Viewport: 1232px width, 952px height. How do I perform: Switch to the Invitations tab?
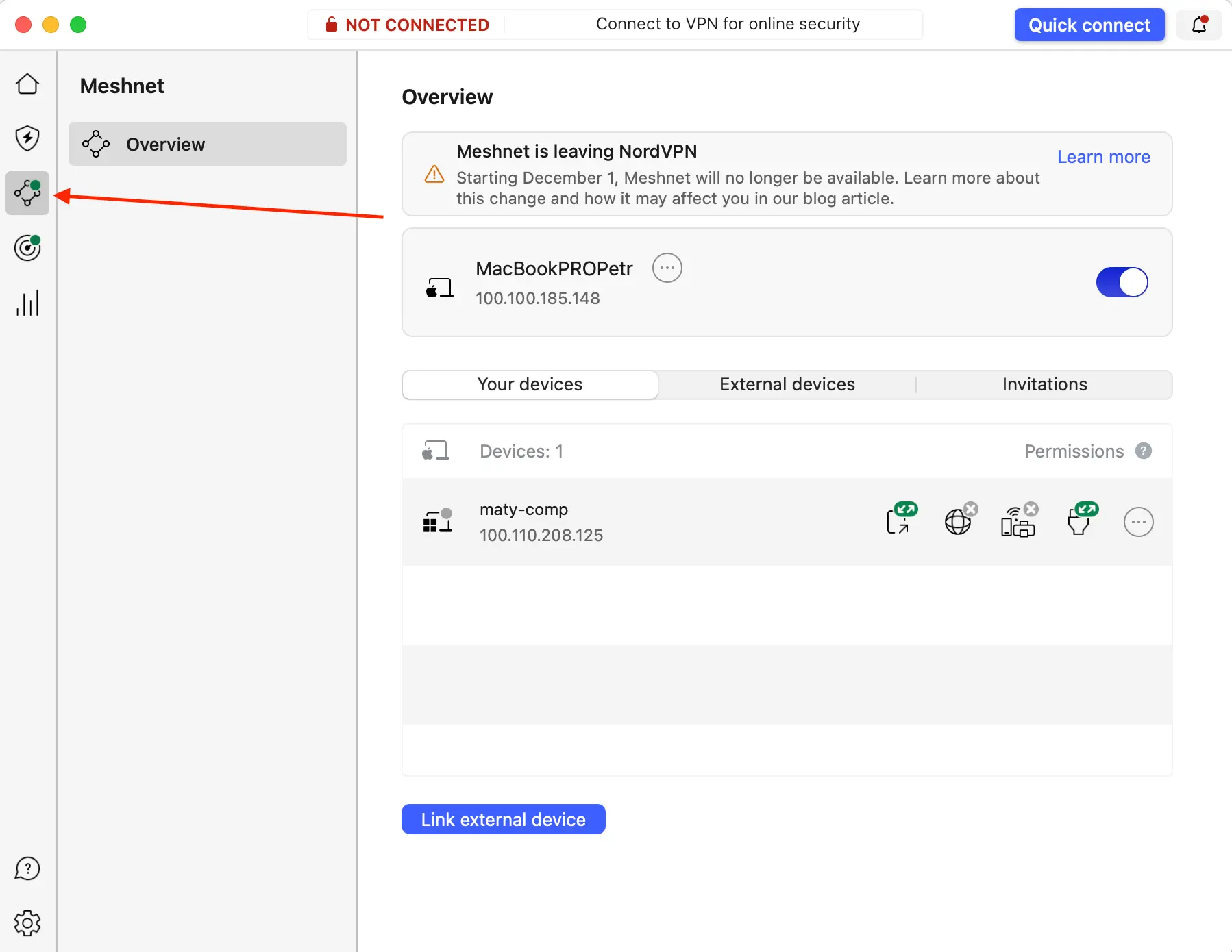1044,384
